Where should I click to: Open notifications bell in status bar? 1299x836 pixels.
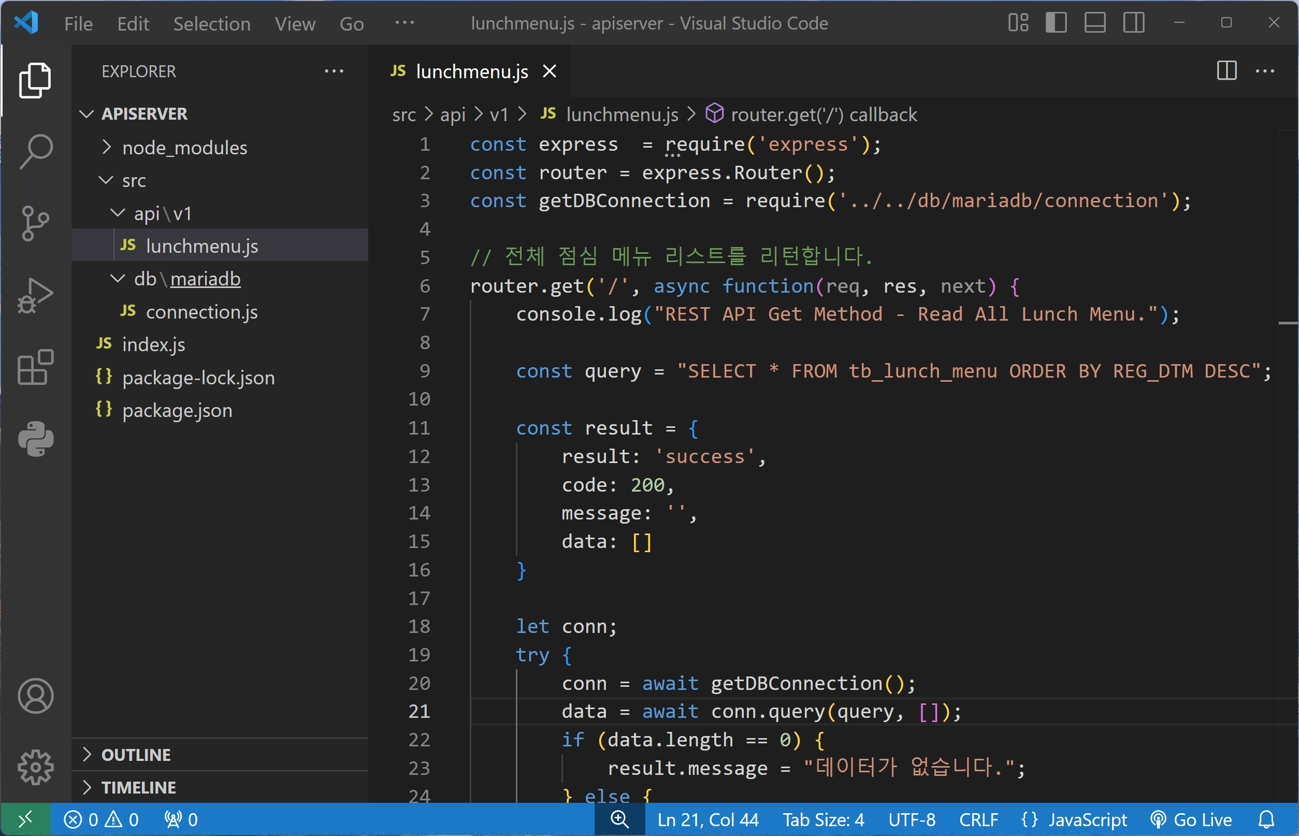pyautogui.click(x=1266, y=819)
